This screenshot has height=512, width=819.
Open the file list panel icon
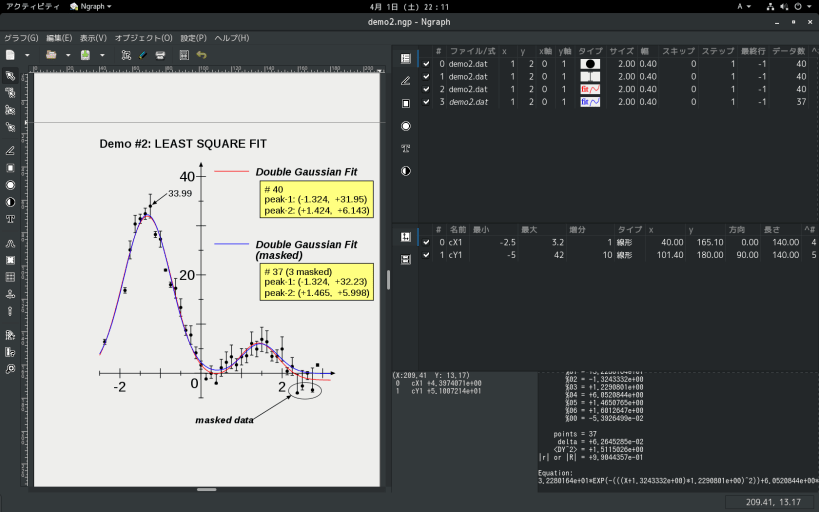405,59
